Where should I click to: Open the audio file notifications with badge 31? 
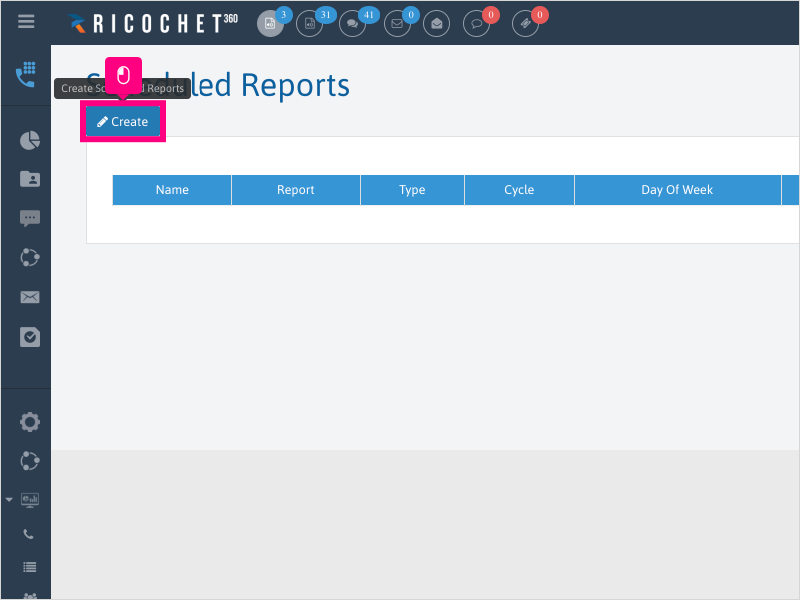[309, 23]
